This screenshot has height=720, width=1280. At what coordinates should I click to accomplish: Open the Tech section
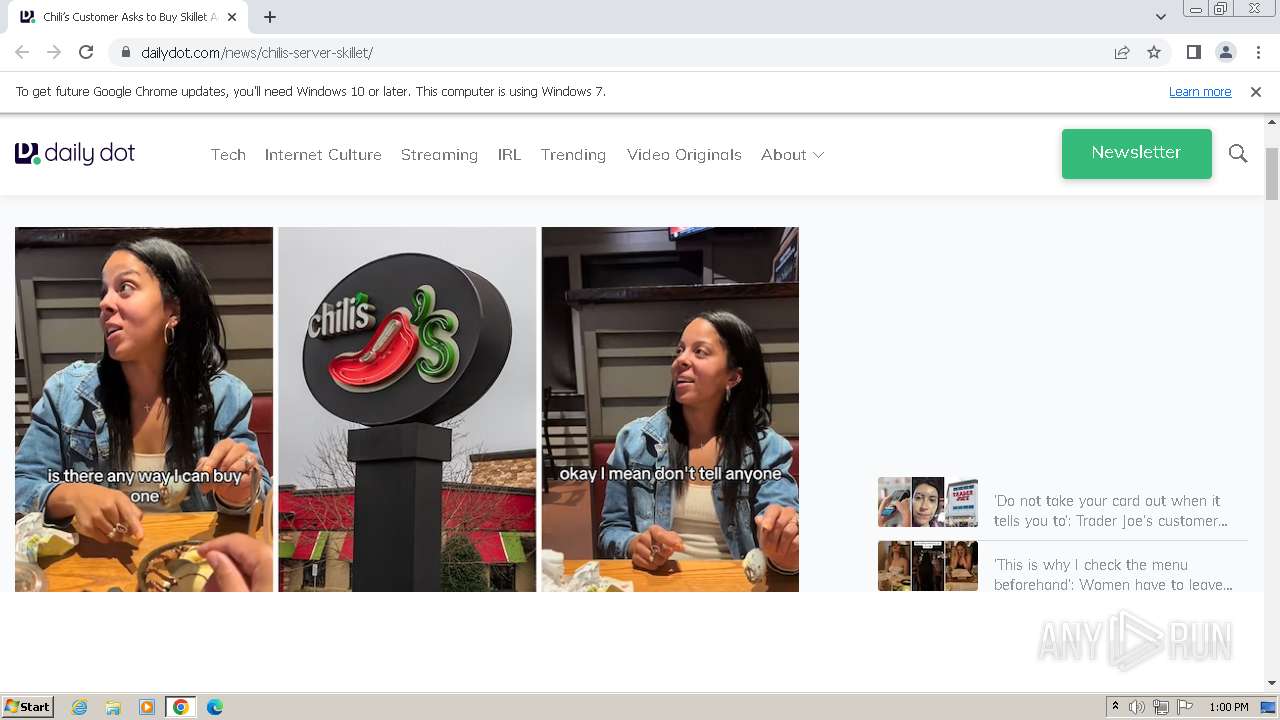click(228, 155)
